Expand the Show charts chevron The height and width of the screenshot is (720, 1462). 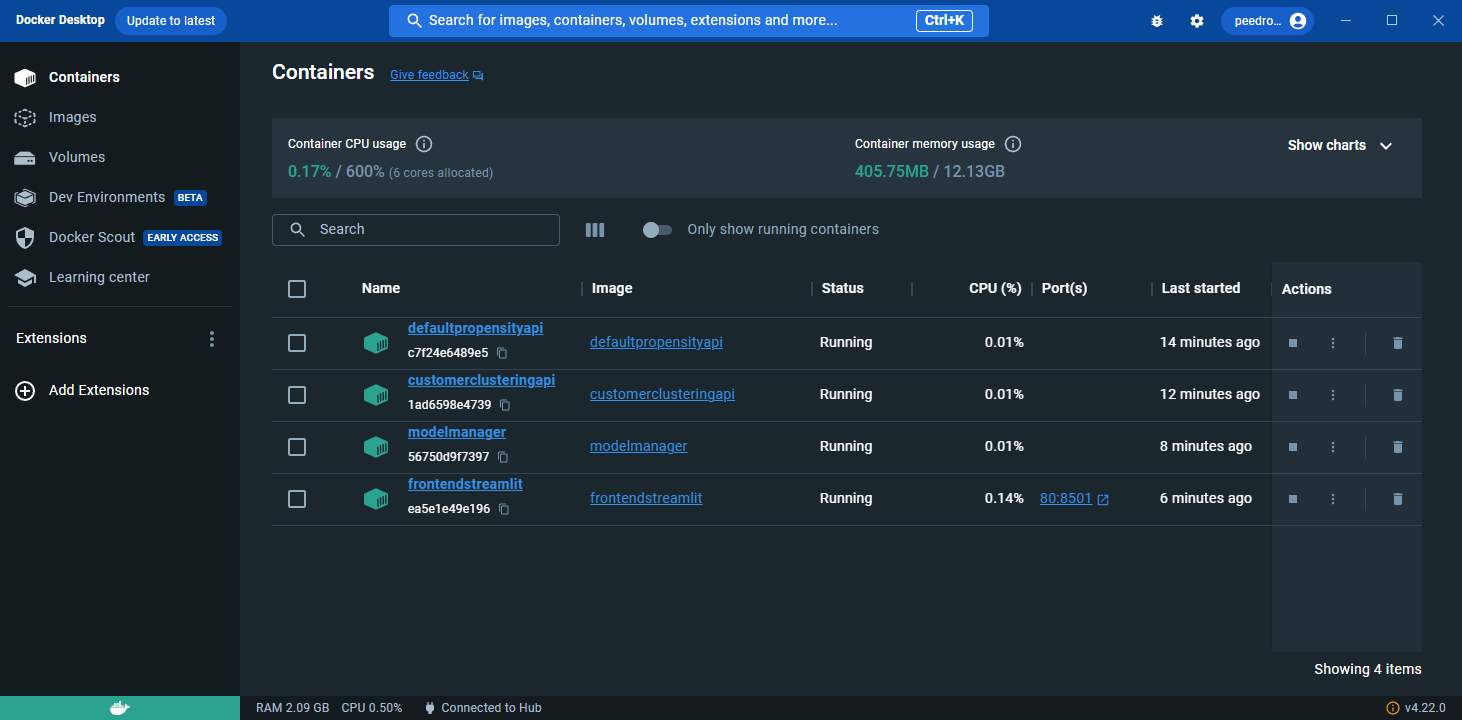pyautogui.click(x=1386, y=146)
